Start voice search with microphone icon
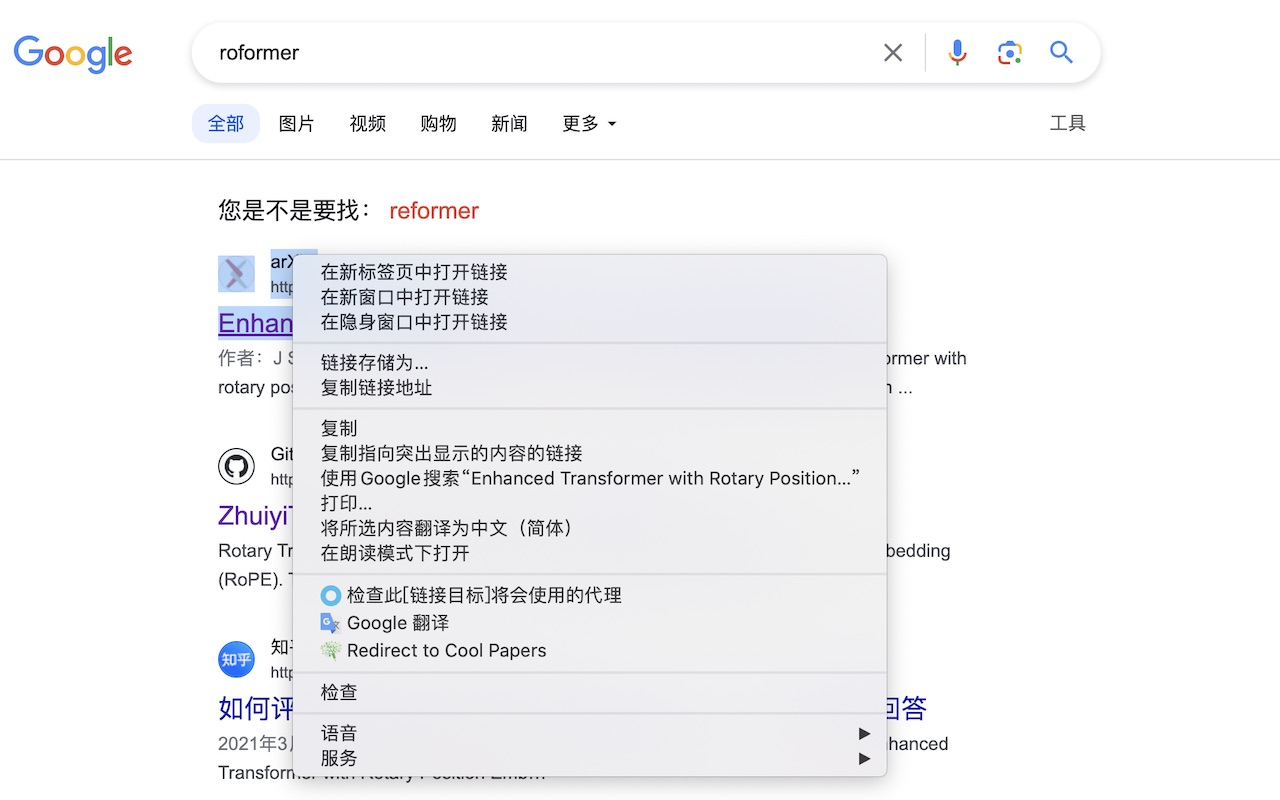 [x=957, y=53]
